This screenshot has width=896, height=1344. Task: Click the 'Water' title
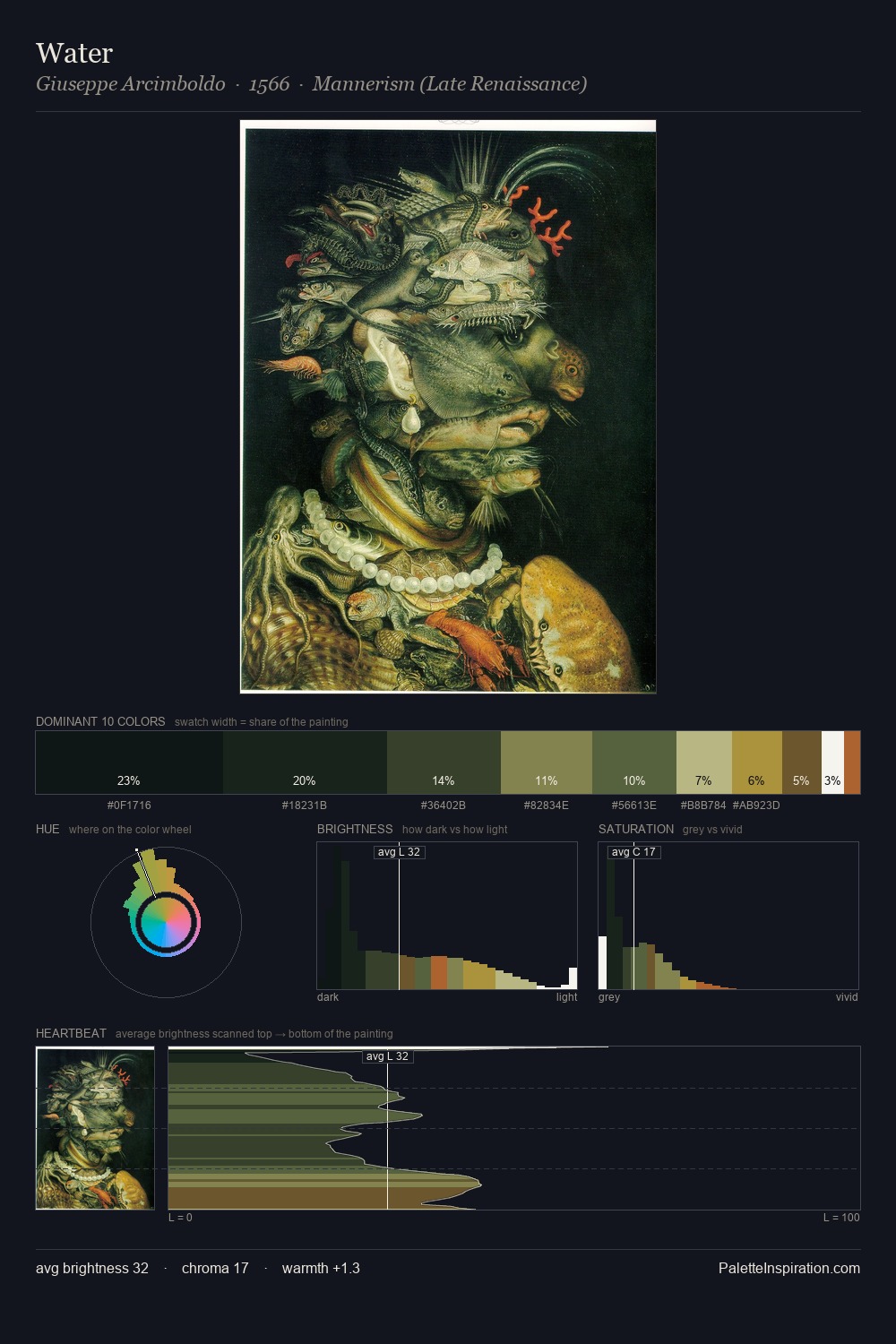[x=74, y=53]
